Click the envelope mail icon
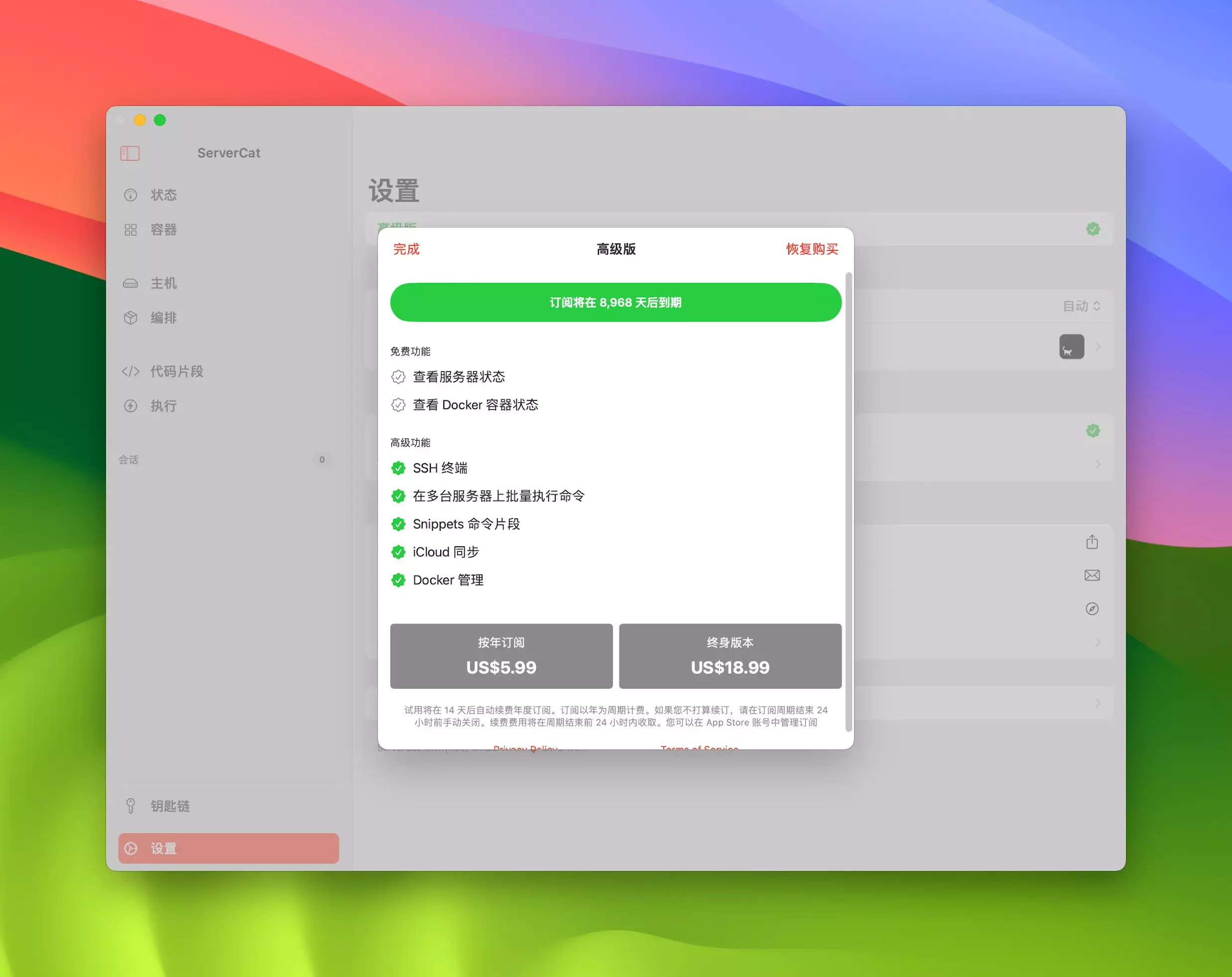Screen dimensions: 1232x977 1092,575
